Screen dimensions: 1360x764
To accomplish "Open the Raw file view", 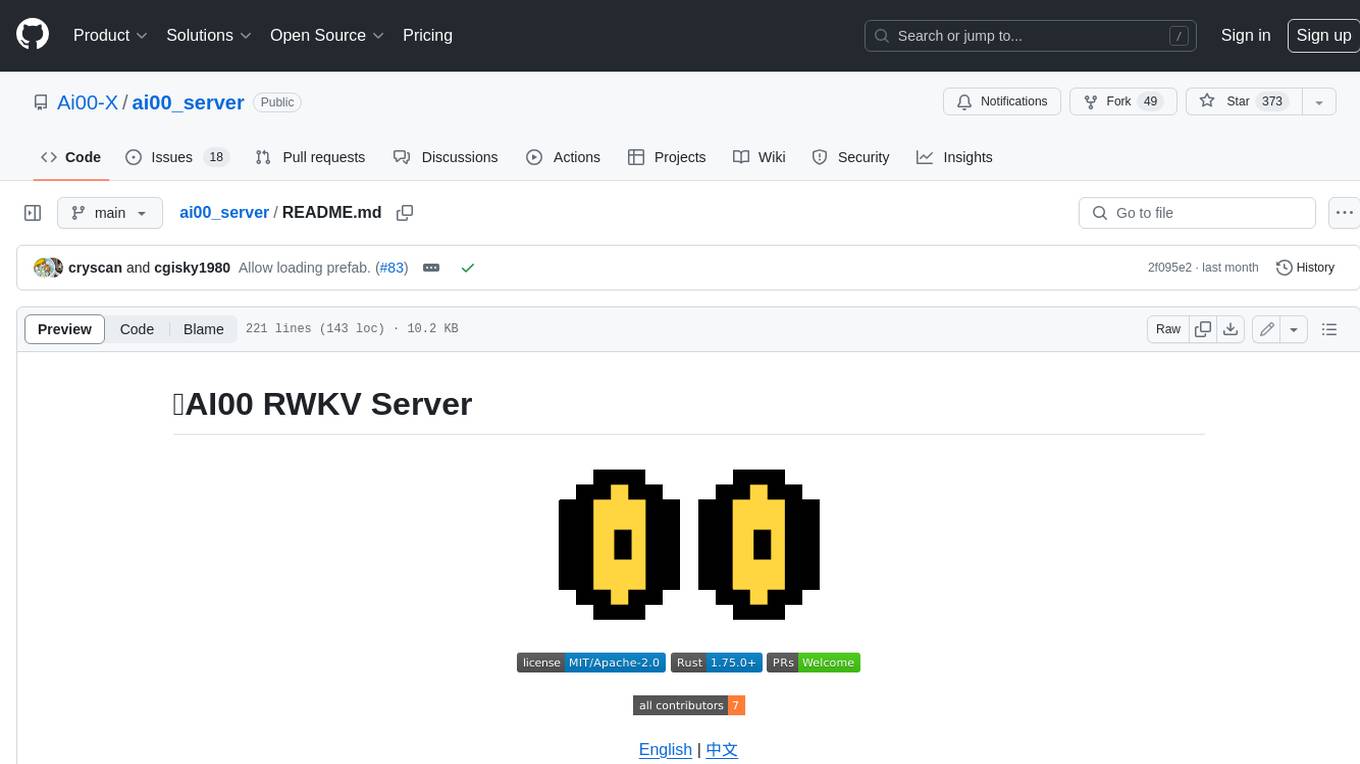I will coord(1168,329).
